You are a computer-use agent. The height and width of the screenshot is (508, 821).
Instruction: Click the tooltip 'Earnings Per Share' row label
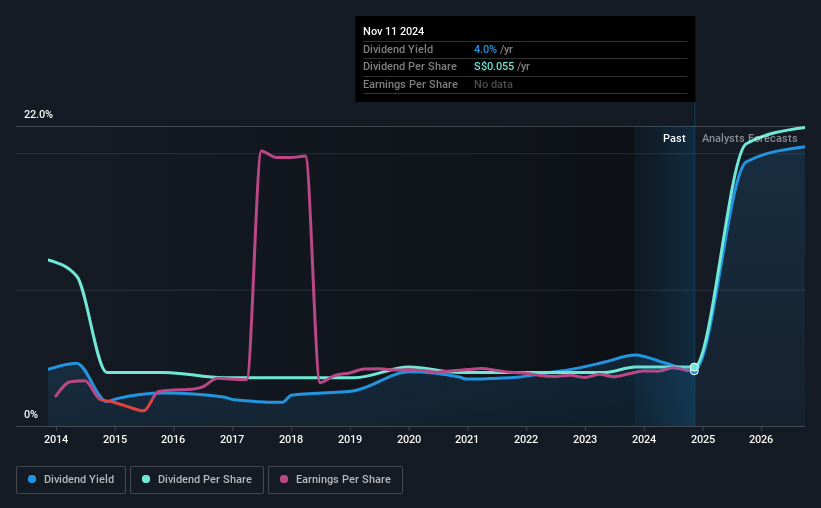click(x=410, y=84)
